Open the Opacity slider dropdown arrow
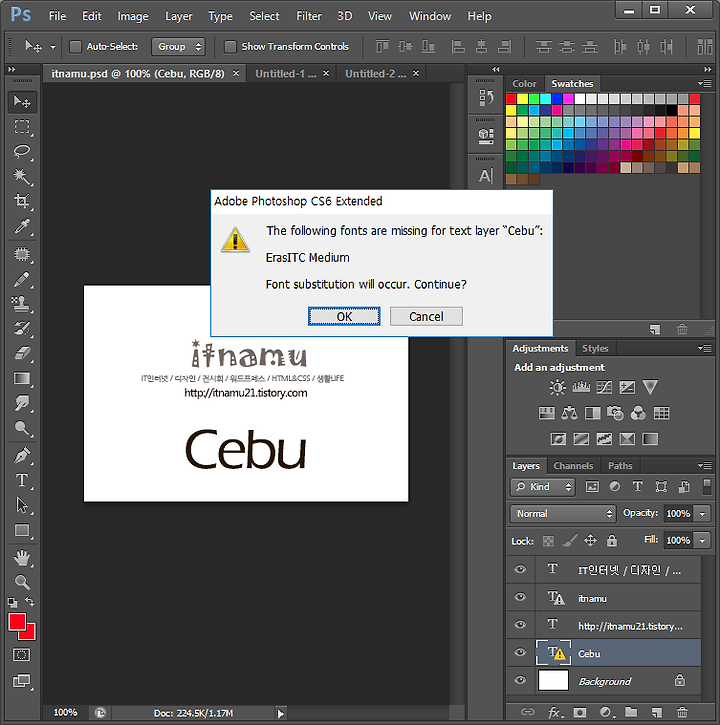Screen dimensions: 720x725 click(x=702, y=514)
